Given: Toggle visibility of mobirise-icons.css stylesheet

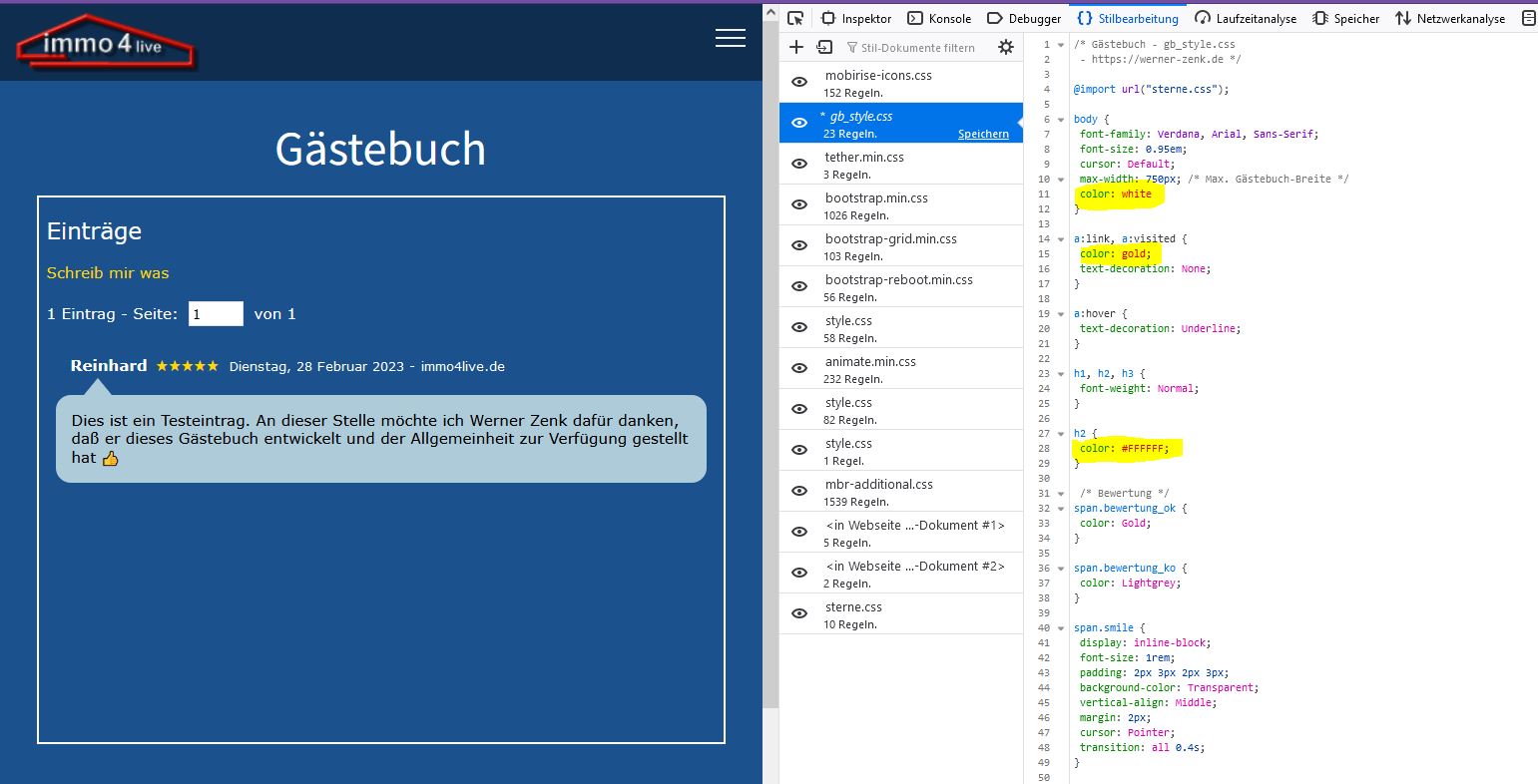Looking at the screenshot, I should pyautogui.click(x=799, y=82).
